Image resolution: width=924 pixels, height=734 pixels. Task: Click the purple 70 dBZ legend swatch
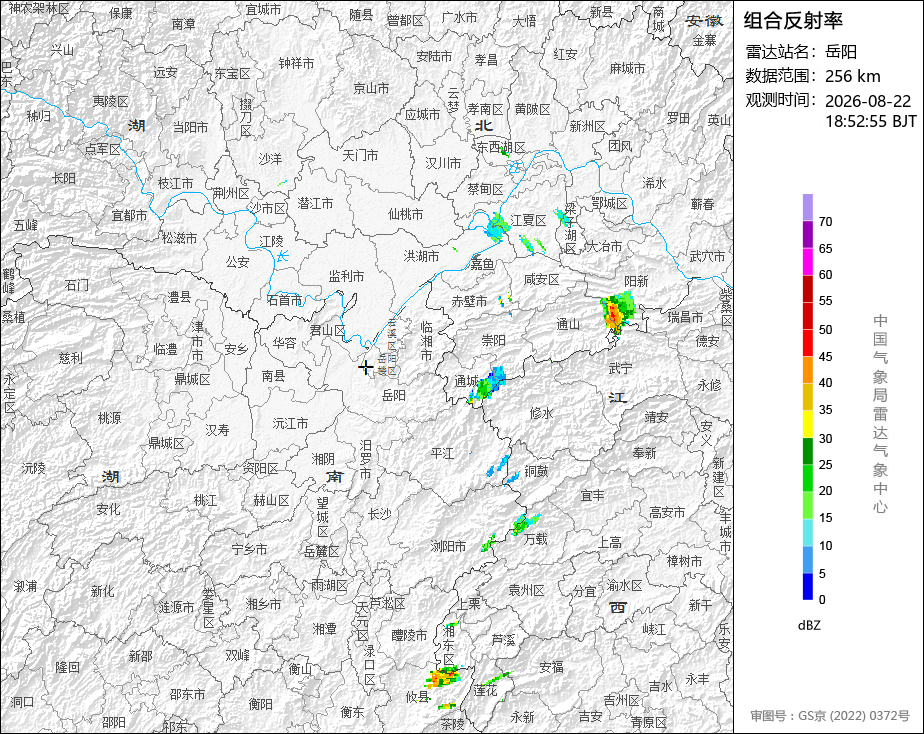pos(807,207)
